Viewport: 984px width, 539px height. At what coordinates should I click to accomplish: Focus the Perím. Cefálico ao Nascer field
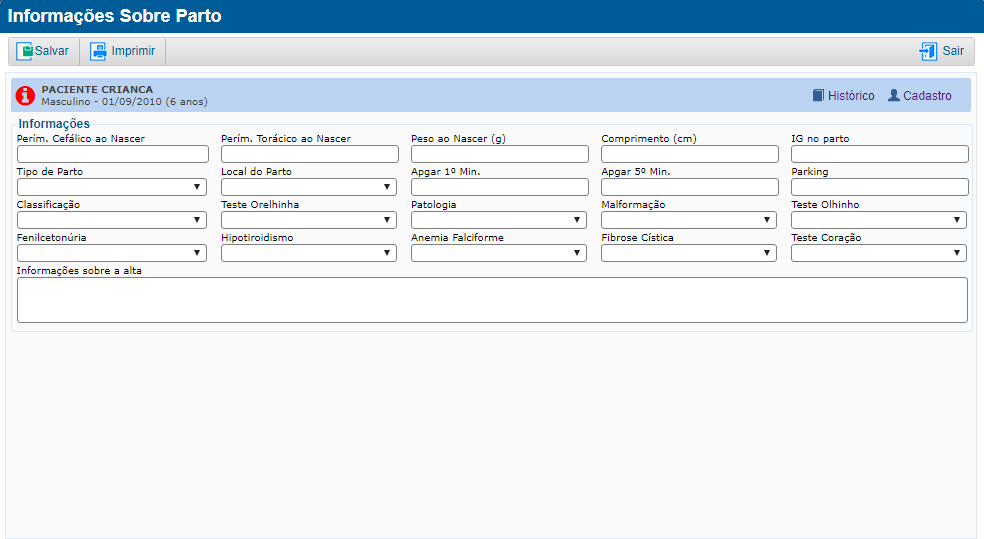tap(113, 154)
